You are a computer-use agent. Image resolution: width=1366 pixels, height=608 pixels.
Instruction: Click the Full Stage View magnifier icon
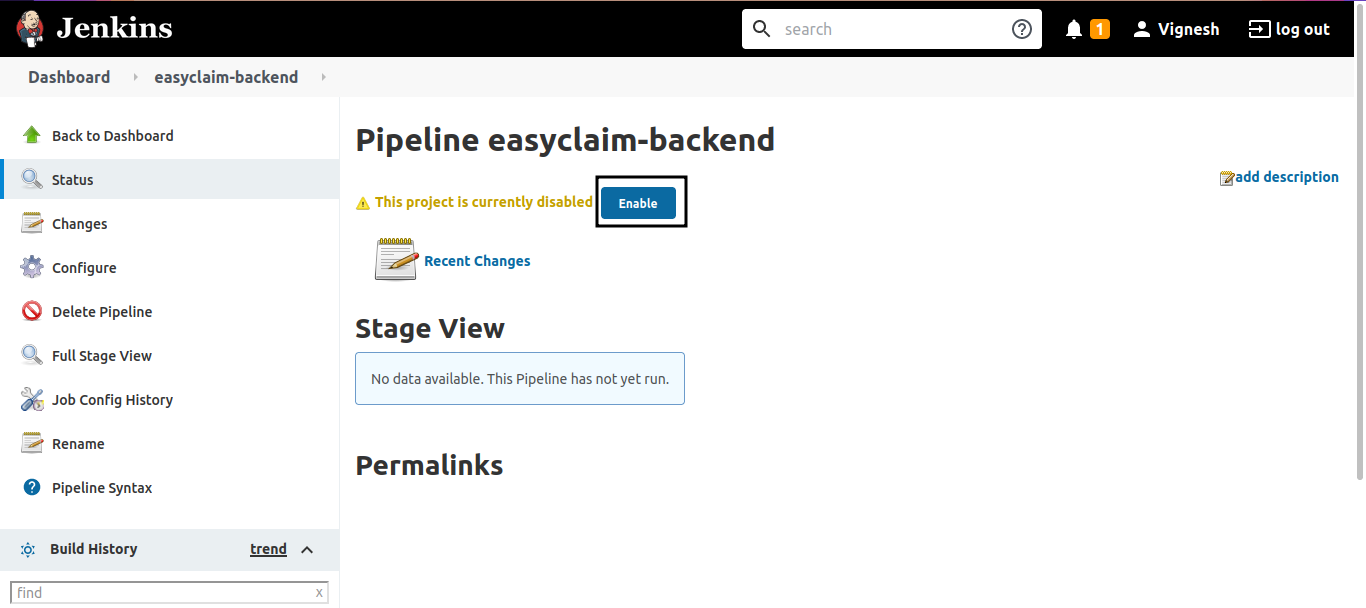(32, 355)
